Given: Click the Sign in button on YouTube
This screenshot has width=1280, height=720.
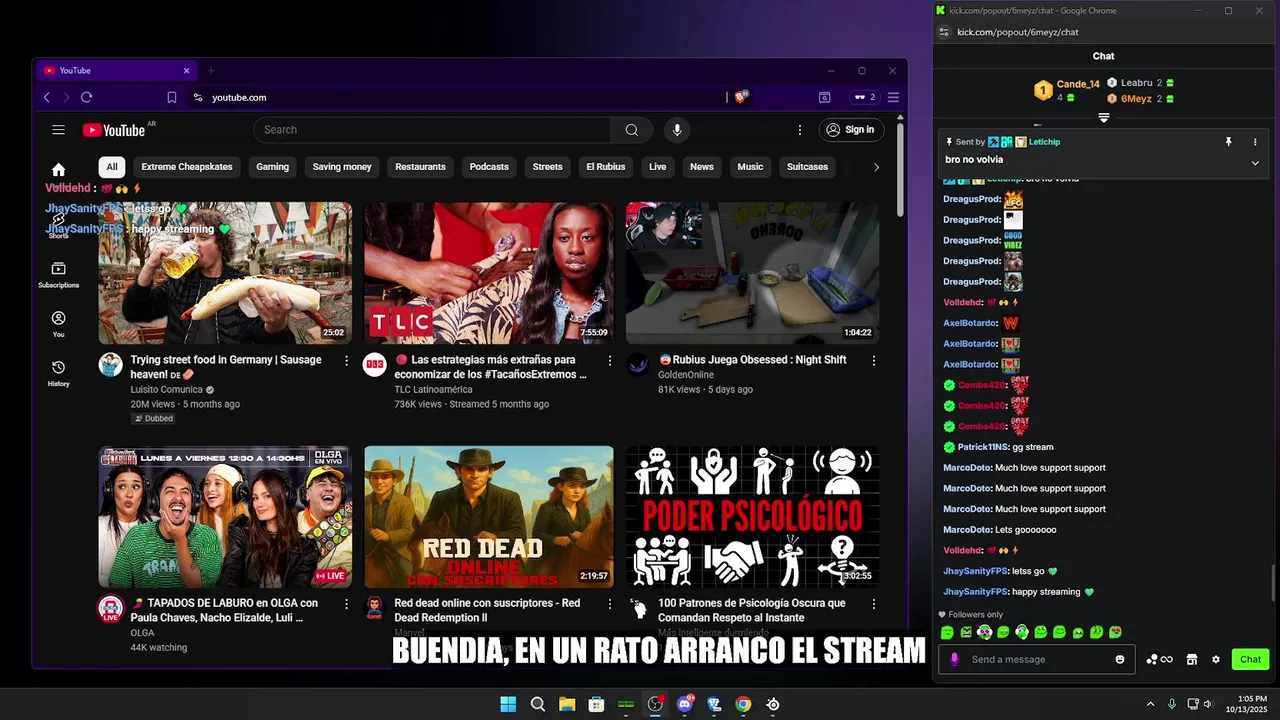Looking at the screenshot, I should [x=851, y=130].
